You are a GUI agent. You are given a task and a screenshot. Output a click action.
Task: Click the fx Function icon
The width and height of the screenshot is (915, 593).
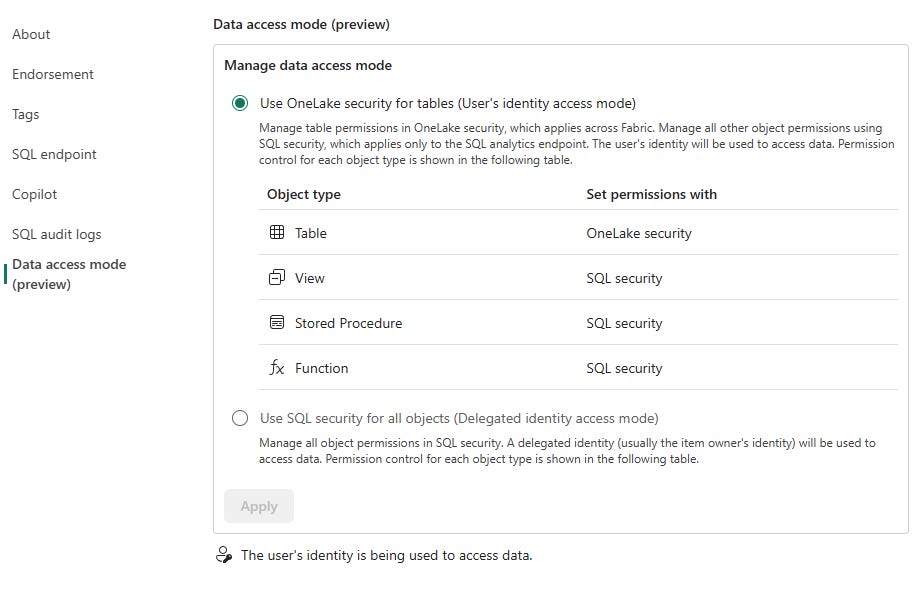point(277,368)
